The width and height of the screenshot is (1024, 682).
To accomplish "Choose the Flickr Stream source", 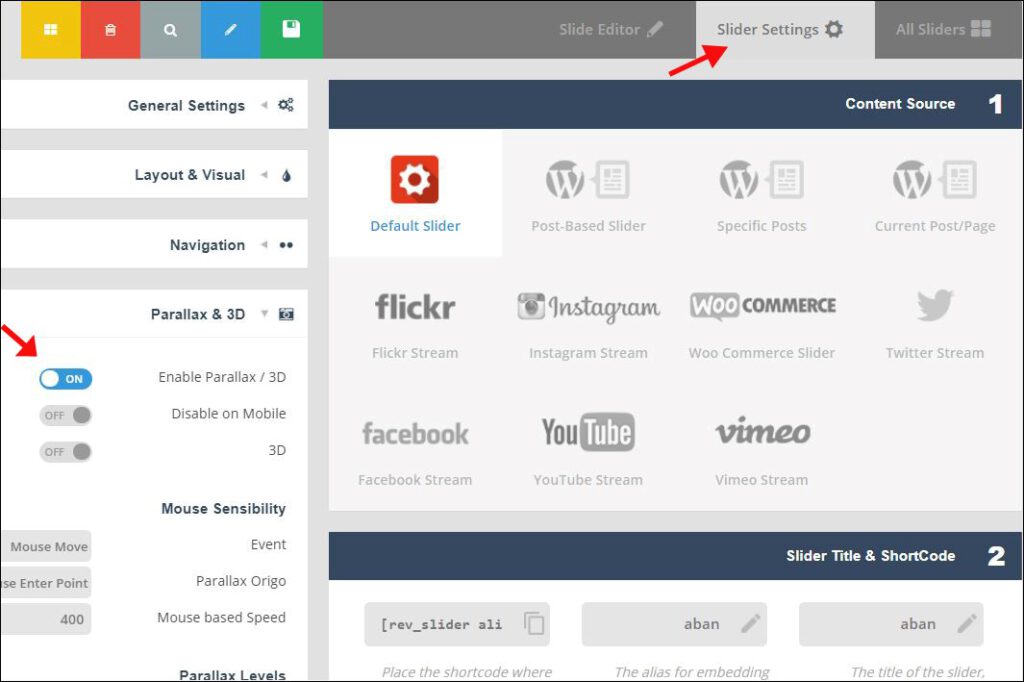I will pos(415,321).
